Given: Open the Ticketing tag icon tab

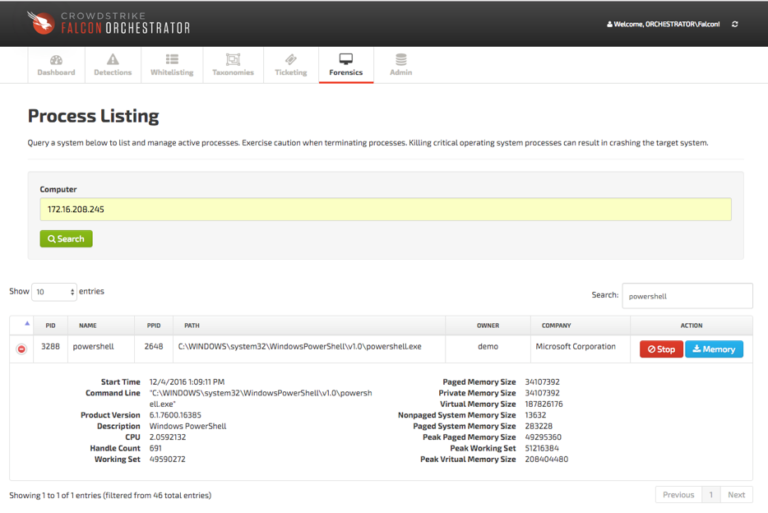Looking at the screenshot, I should [291, 60].
